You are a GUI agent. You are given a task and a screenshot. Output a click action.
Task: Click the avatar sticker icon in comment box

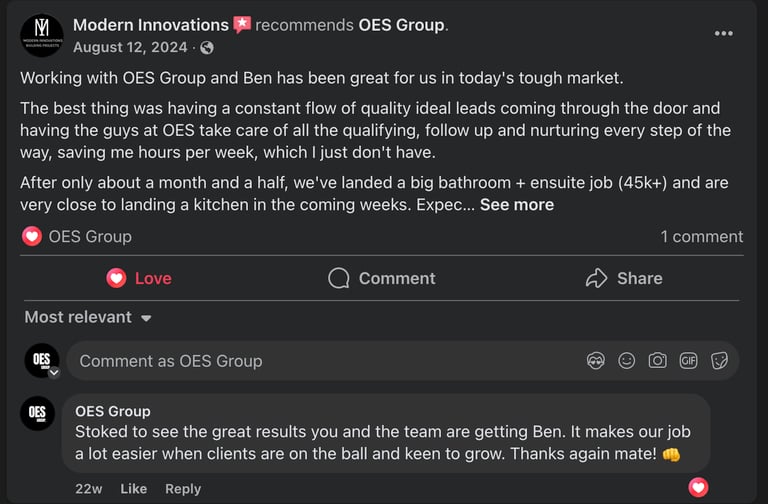(596, 361)
